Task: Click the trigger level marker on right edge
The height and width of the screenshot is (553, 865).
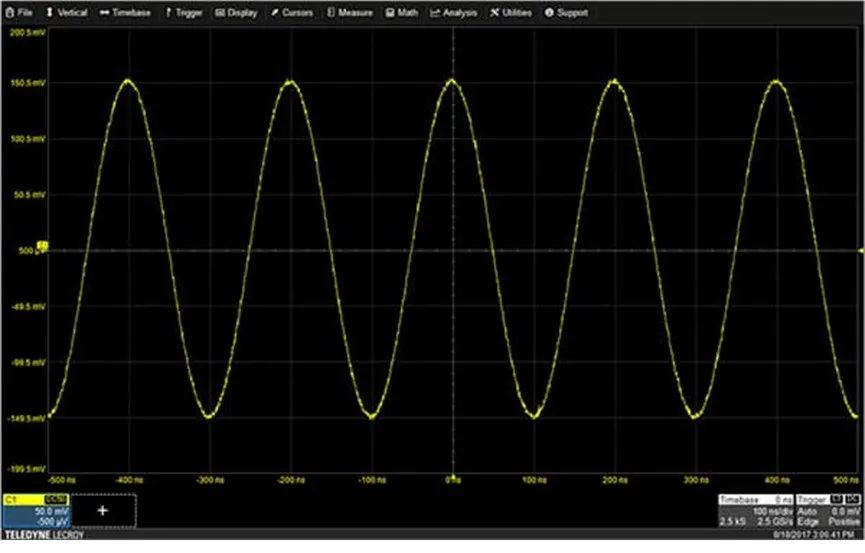Action: 859,250
